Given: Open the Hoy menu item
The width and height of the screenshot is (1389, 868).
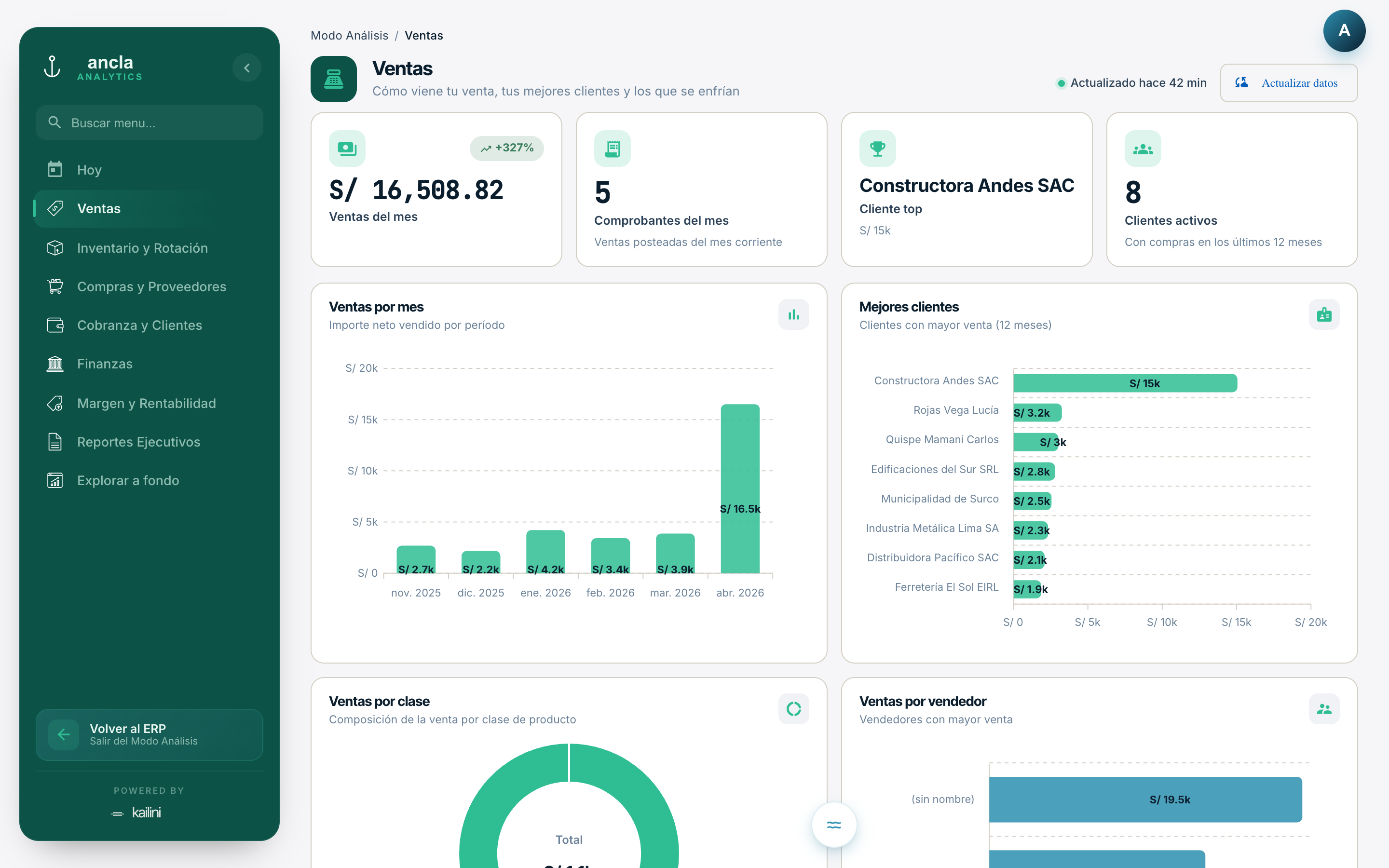Looking at the screenshot, I should coord(149,170).
